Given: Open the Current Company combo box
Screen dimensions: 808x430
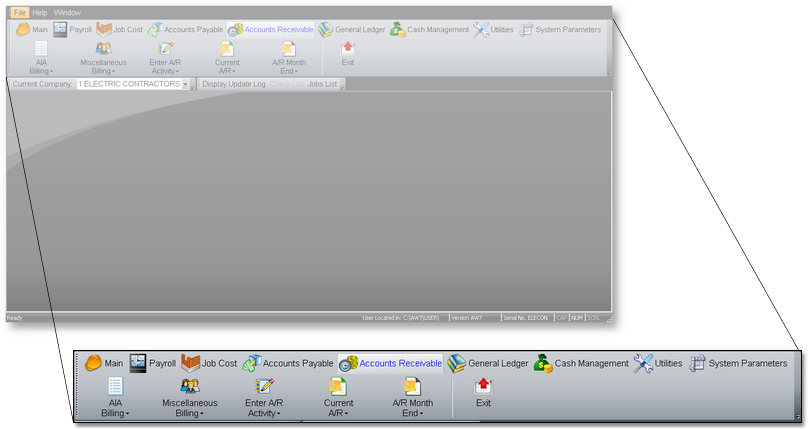Looking at the screenshot, I should coord(133,84).
